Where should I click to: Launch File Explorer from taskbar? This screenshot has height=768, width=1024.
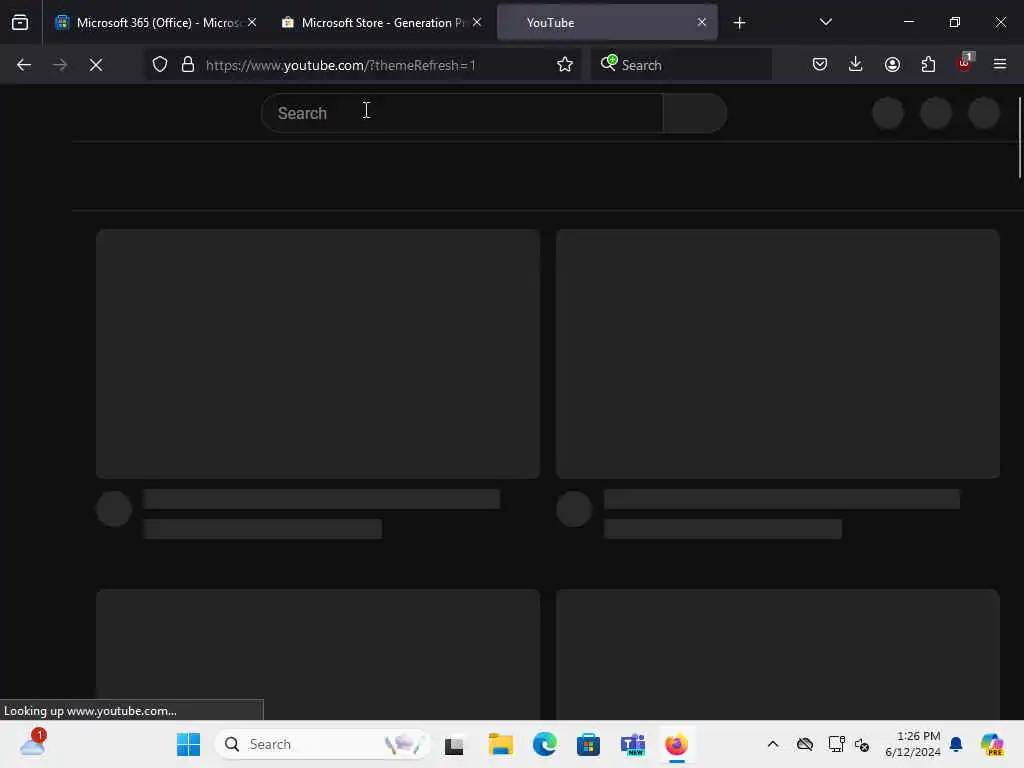pyautogui.click(x=501, y=744)
